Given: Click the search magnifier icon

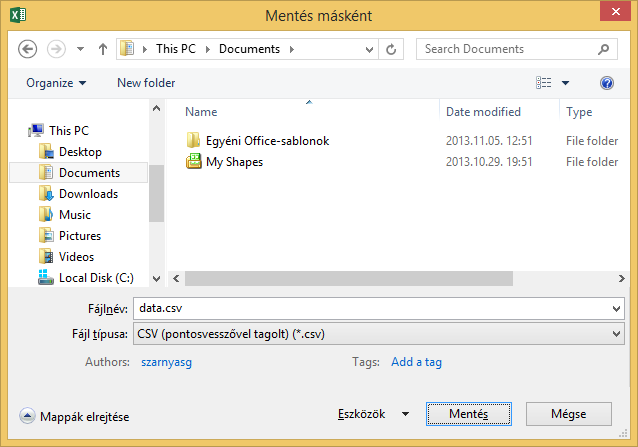Looking at the screenshot, I should (603, 48).
